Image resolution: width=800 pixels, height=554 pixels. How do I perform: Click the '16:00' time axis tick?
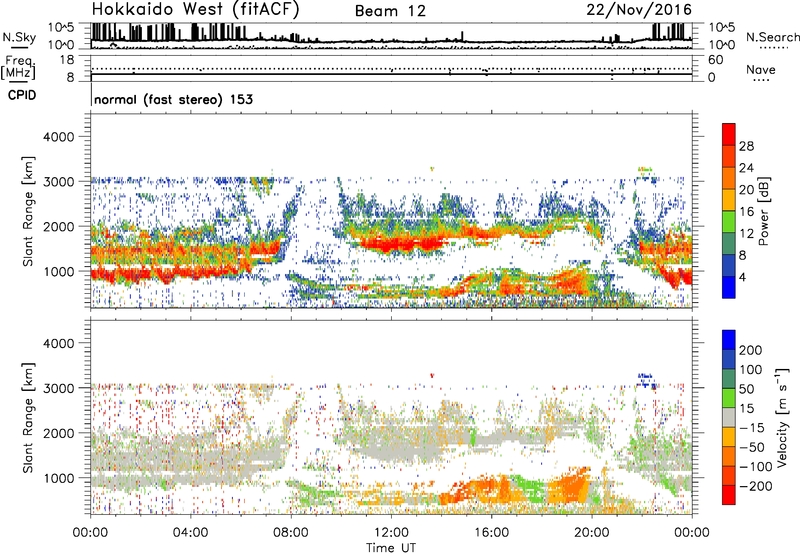pyautogui.click(x=491, y=533)
